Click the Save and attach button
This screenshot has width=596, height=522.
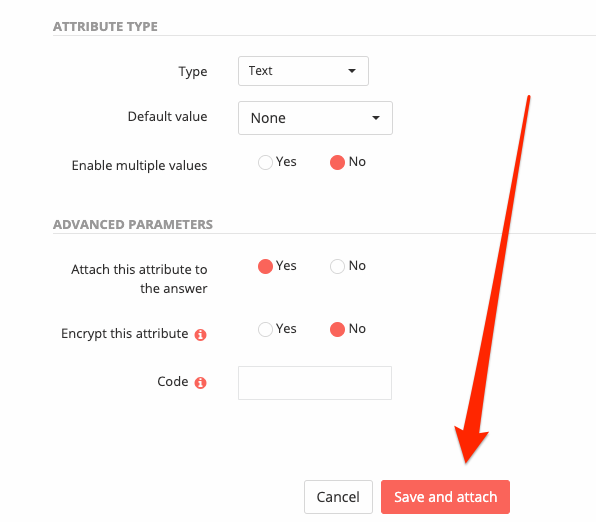[x=445, y=497]
